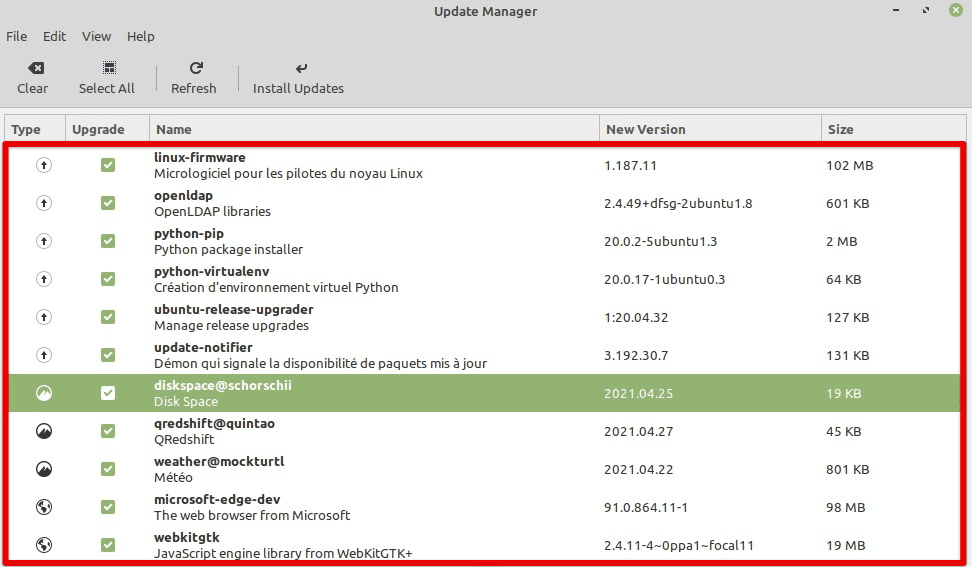This screenshot has width=972, height=567.
Task: Click the globe icon for microsoft-edge-dev
Action: pyautogui.click(x=43, y=507)
